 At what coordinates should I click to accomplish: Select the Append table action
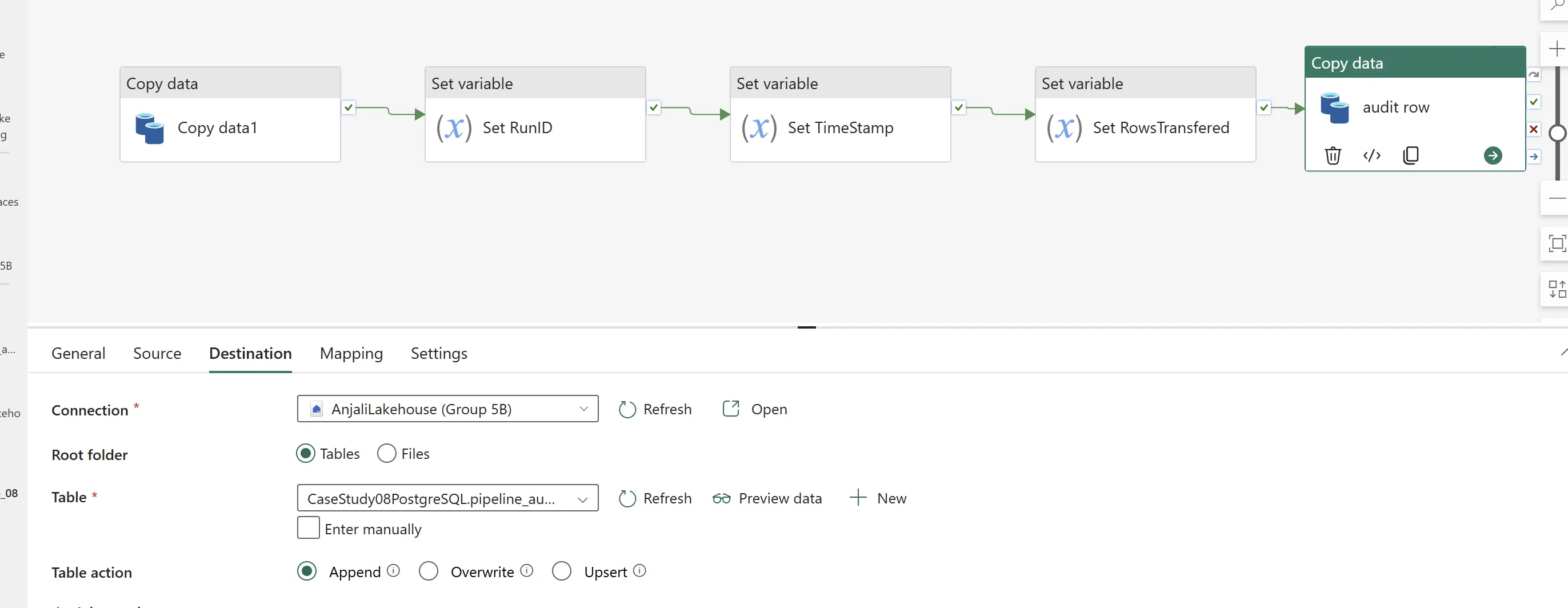[x=307, y=571]
